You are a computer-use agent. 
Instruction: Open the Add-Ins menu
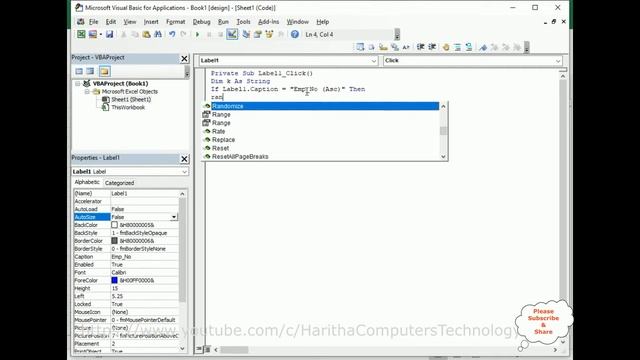pyautogui.click(x=269, y=22)
